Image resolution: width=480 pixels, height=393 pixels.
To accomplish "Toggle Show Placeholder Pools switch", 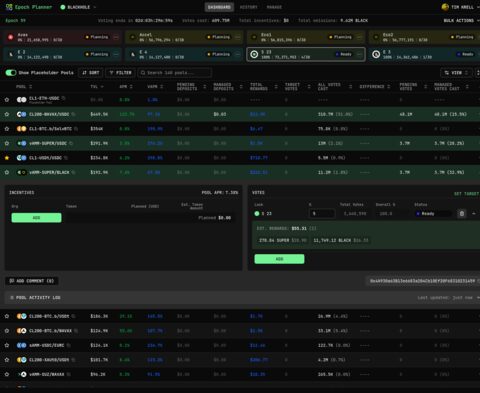I will (11, 73).
